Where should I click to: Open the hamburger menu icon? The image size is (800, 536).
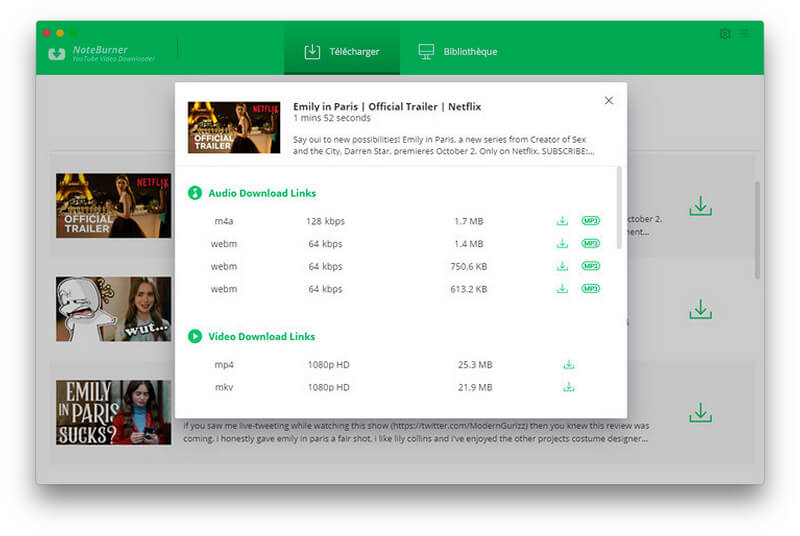(744, 34)
